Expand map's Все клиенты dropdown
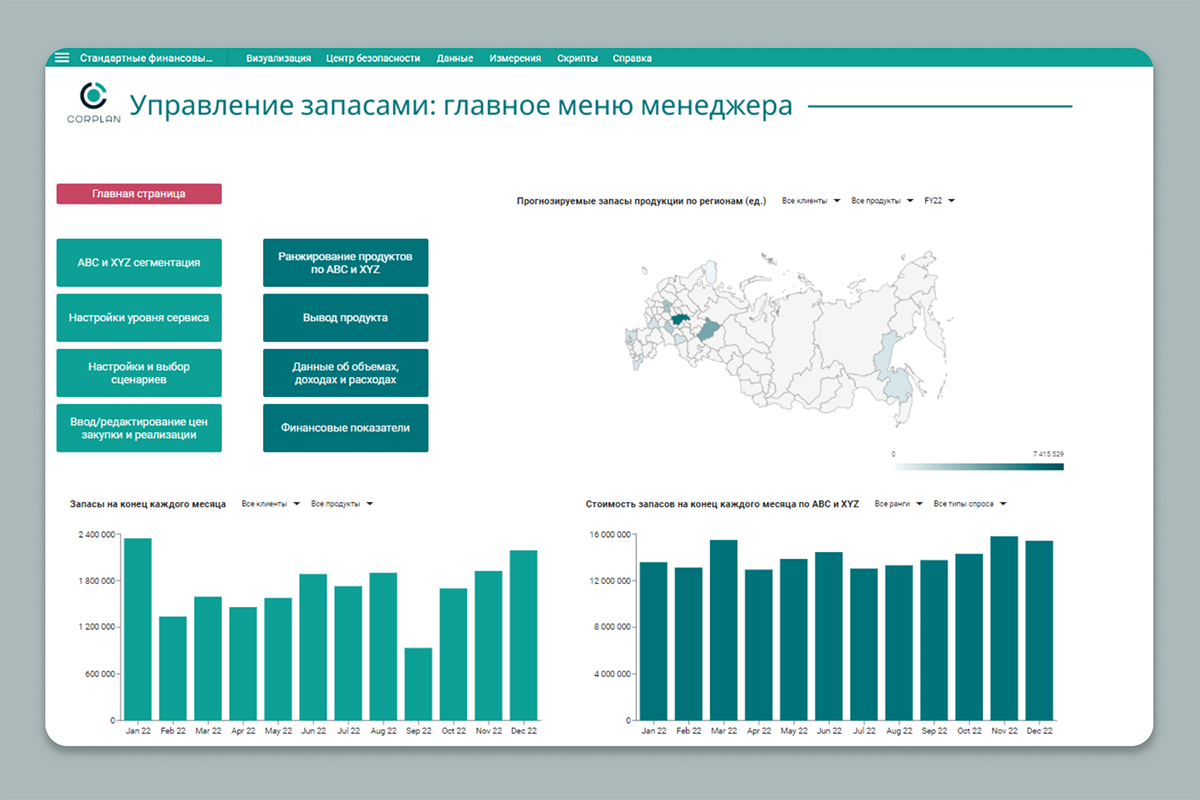 click(810, 201)
